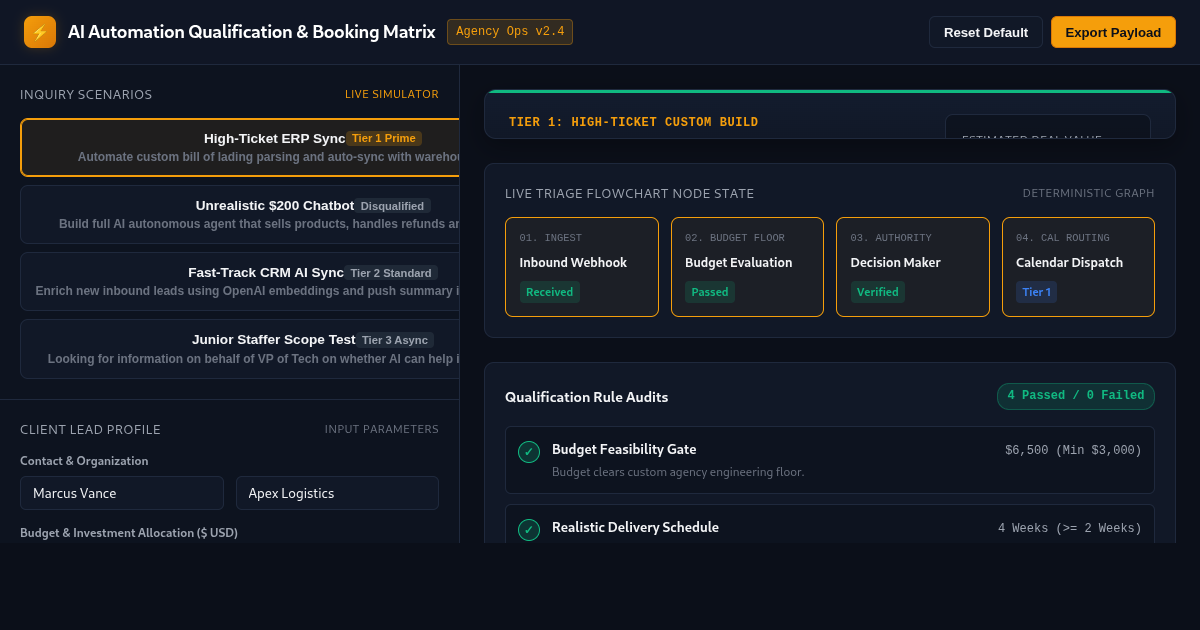Click Export Payload button
Screen dimensions: 1200x630
[1113, 32]
